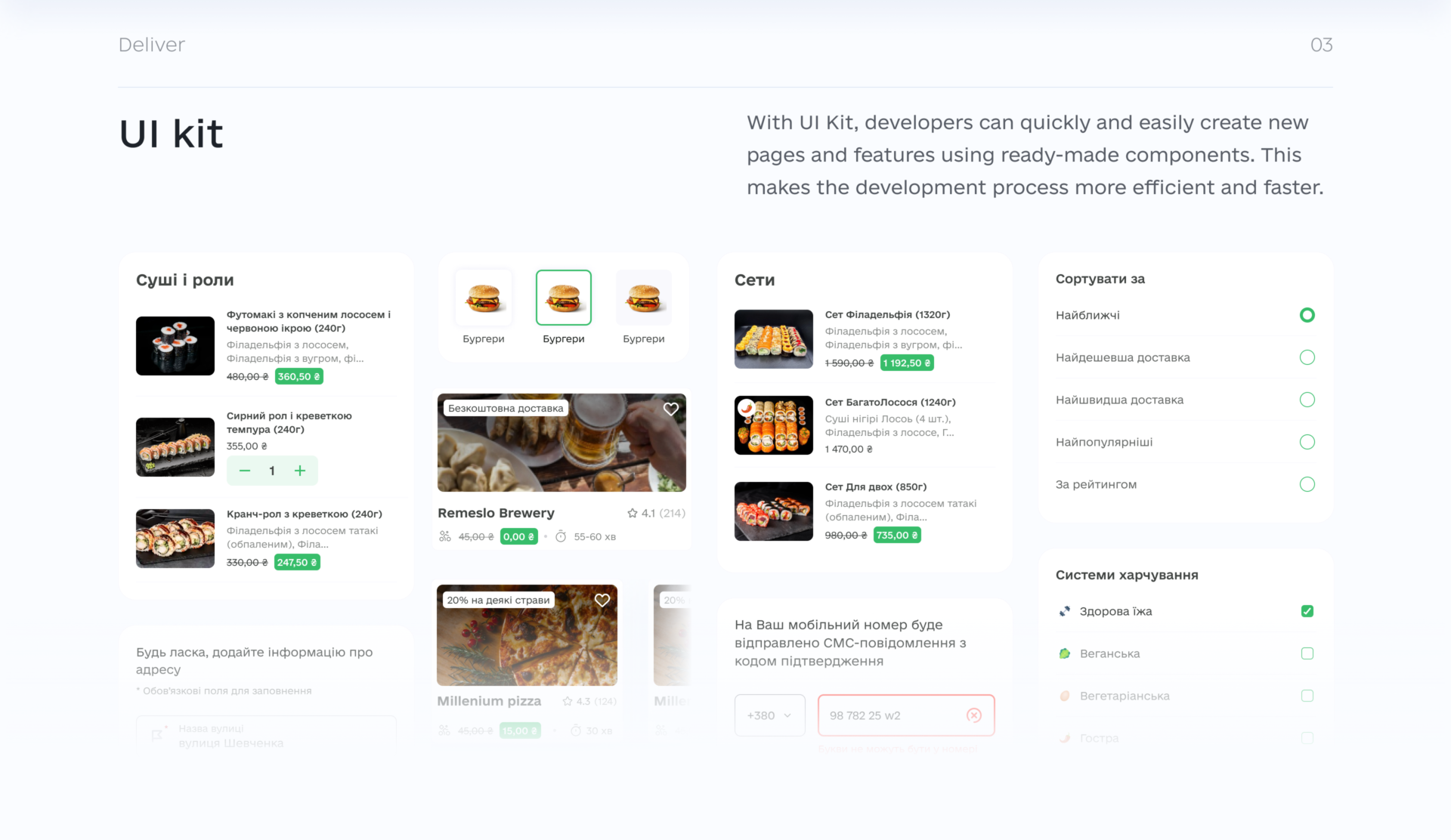Enable the Веганська checkbox
Image resolution: width=1451 pixels, height=840 pixels.
point(1307,653)
